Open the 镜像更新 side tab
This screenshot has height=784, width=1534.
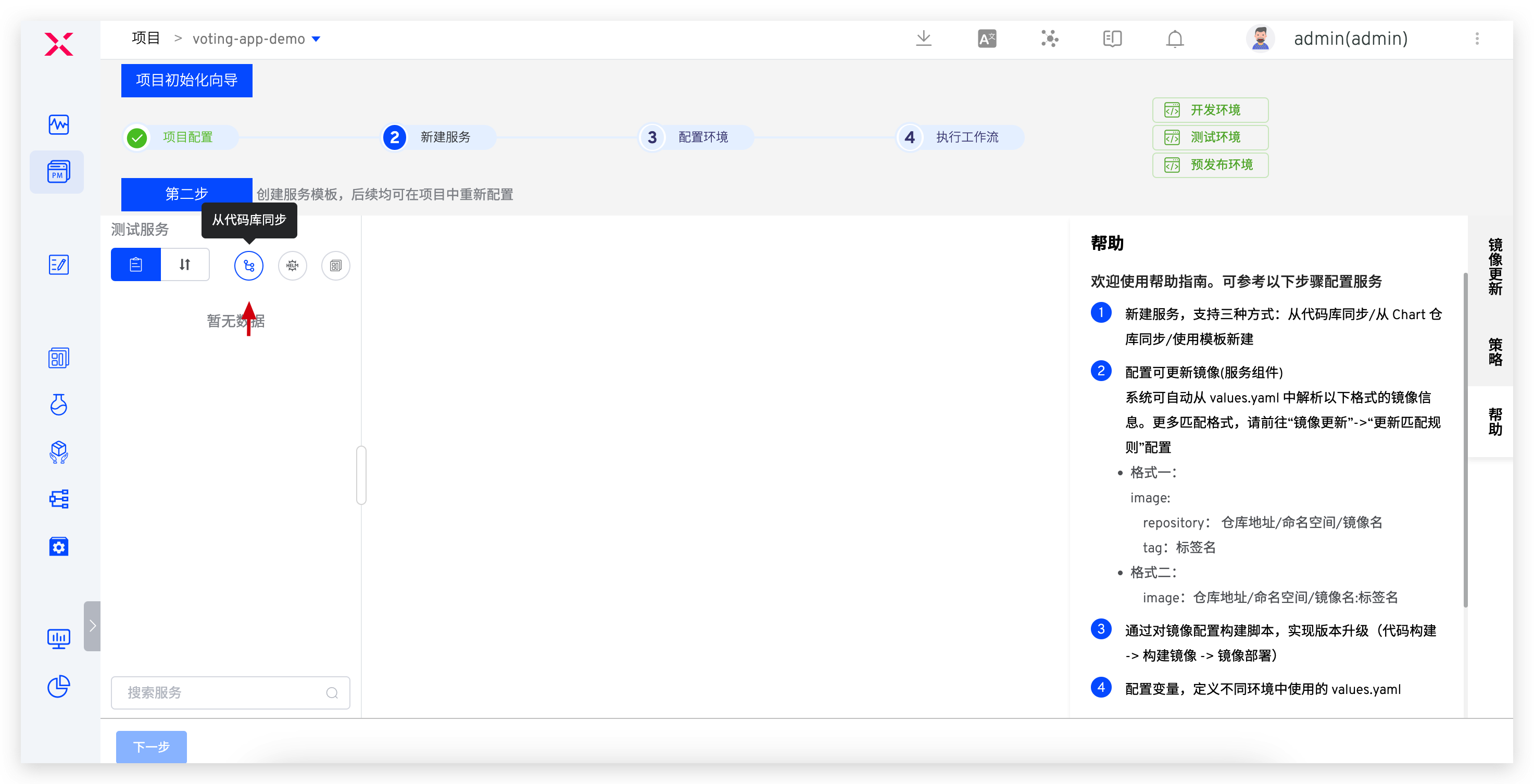coord(1495,267)
